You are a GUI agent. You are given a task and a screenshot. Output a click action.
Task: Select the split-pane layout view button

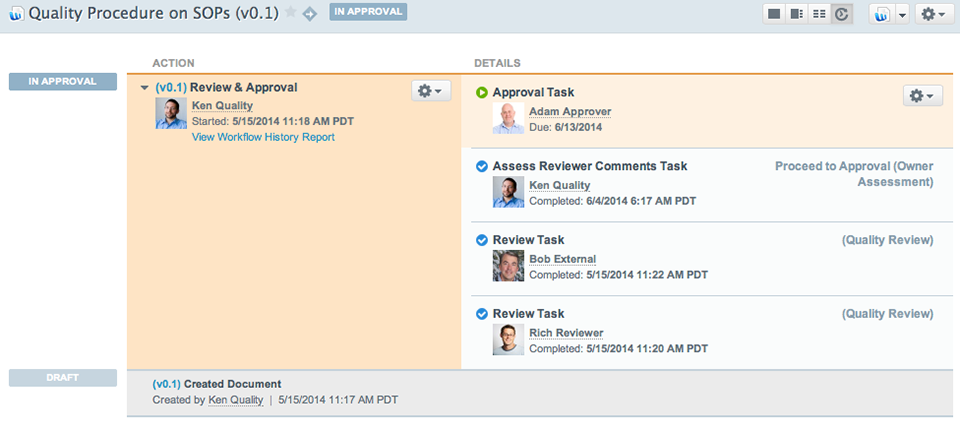click(x=797, y=14)
